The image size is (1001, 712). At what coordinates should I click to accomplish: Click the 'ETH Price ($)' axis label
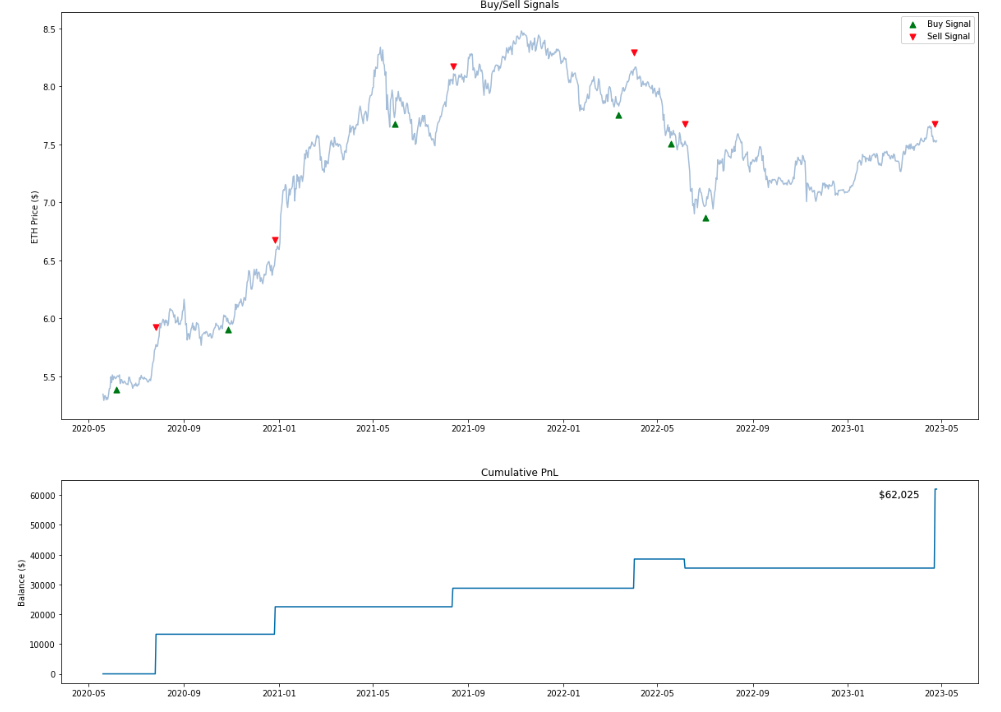[35, 217]
